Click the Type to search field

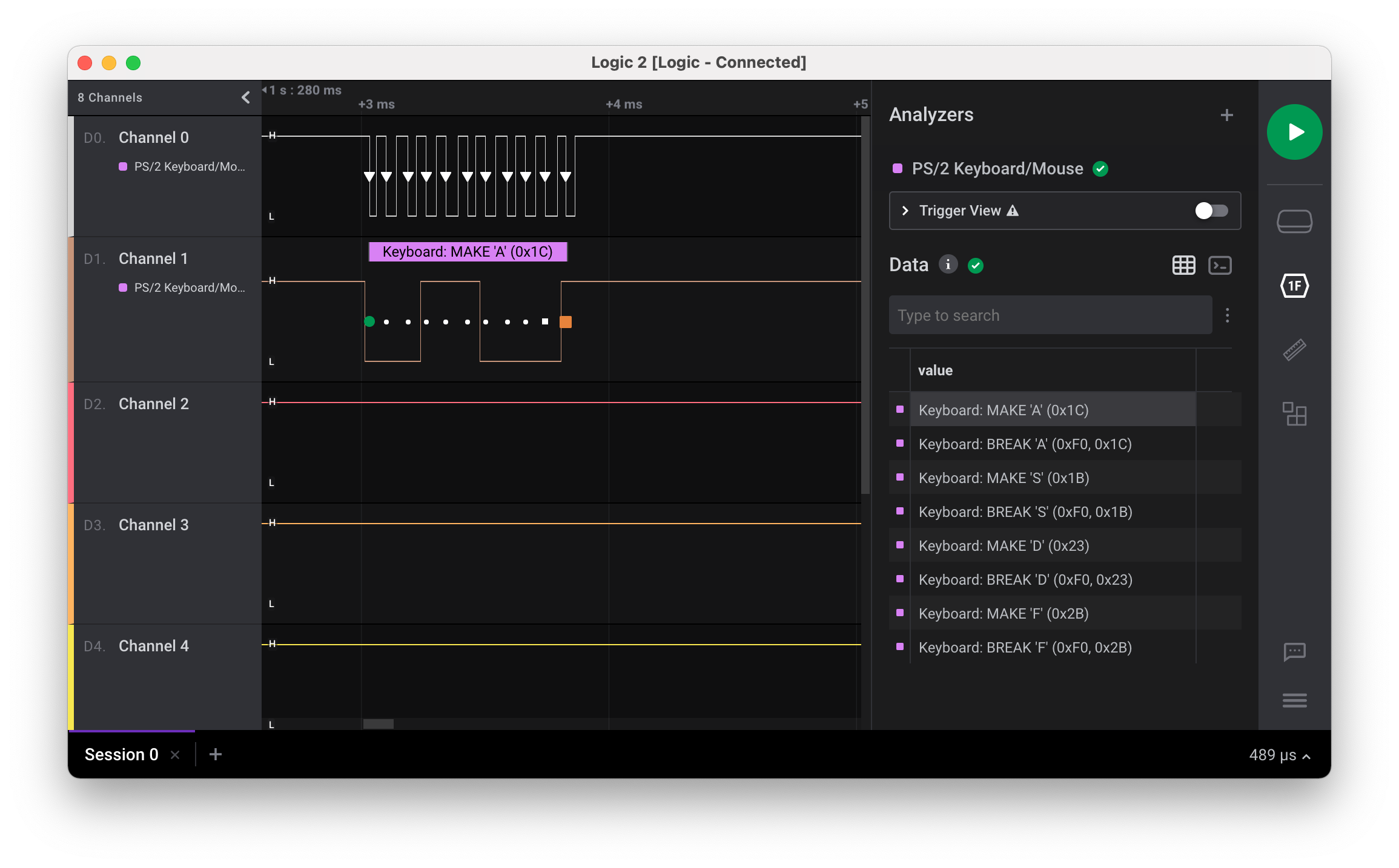1050,315
